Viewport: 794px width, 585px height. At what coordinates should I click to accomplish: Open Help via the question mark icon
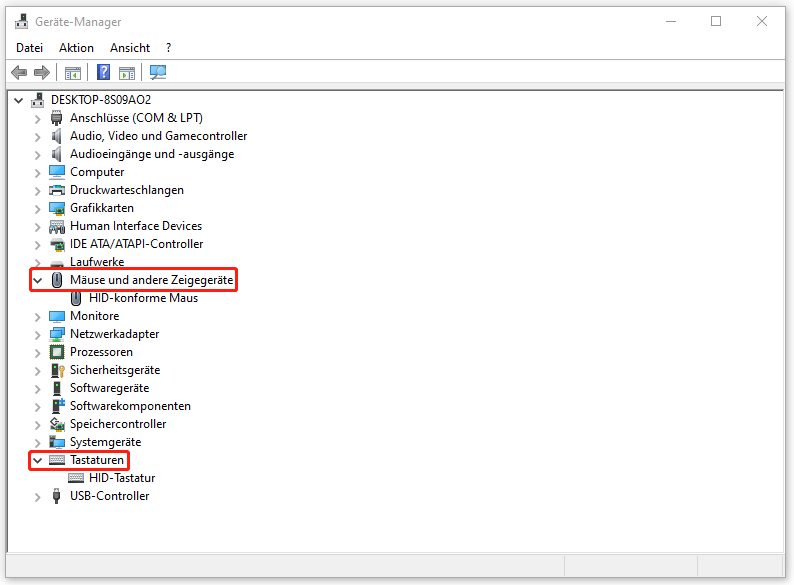click(x=103, y=72)
